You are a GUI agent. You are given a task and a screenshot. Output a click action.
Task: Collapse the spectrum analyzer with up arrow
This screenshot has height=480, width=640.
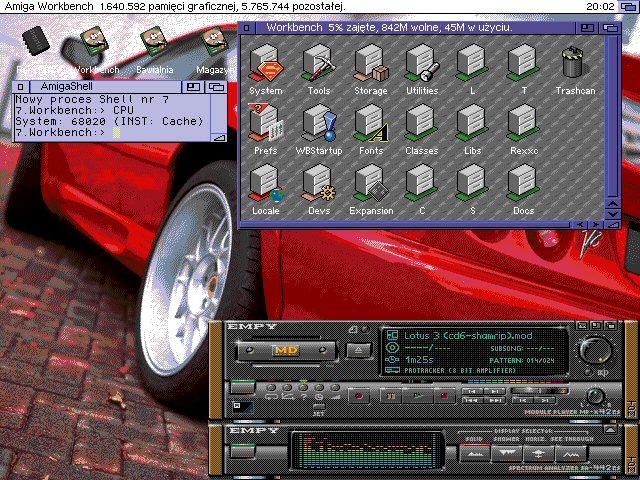(610, 430)
